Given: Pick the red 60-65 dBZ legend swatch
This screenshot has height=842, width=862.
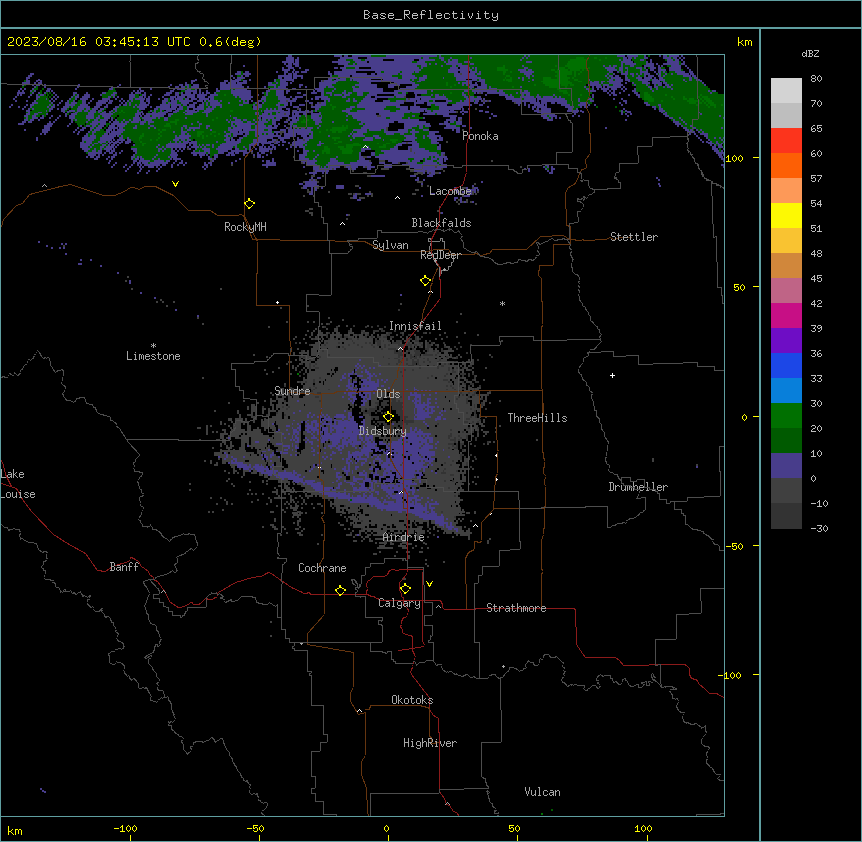Looking at the screenshot, I should (x=786, y=141).
